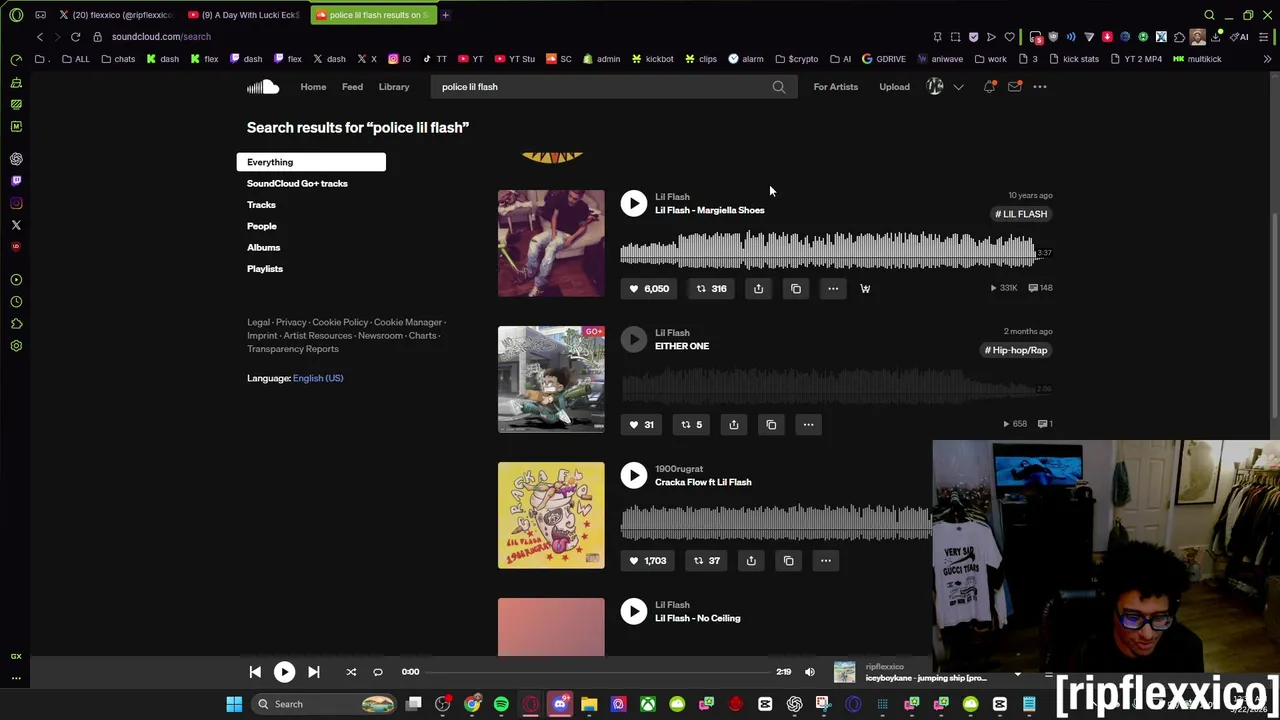Open the profile avatar menu
1280x720 pixels.
coord(935,87)
